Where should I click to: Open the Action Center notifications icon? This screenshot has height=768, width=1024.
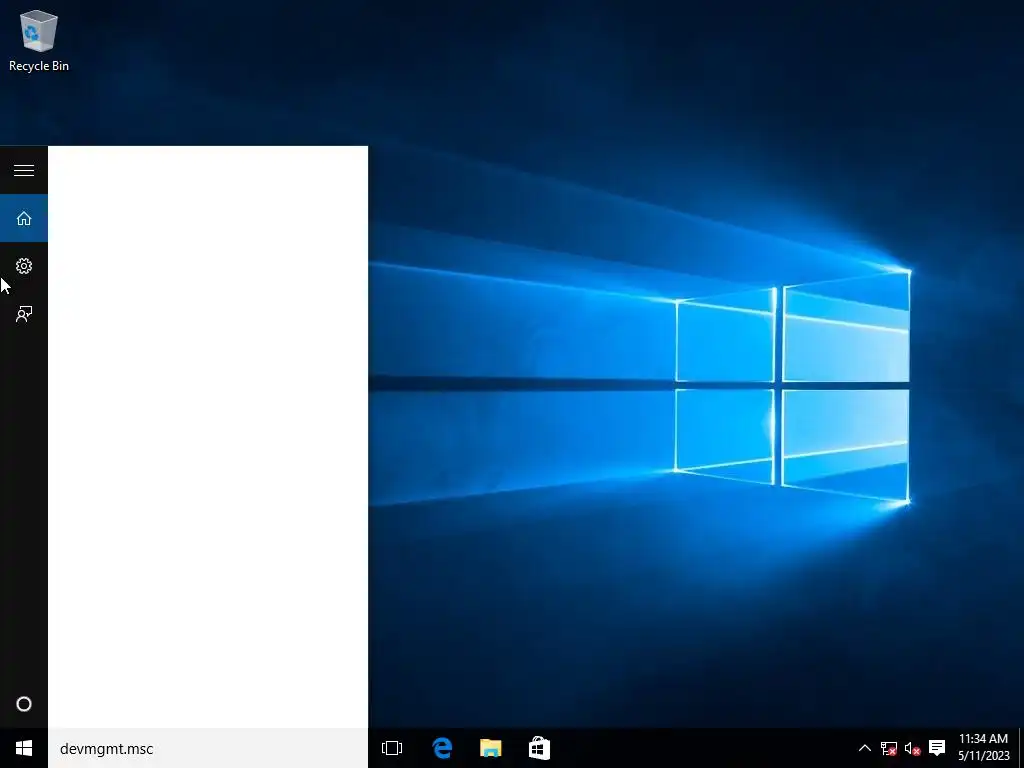(937, 748)
